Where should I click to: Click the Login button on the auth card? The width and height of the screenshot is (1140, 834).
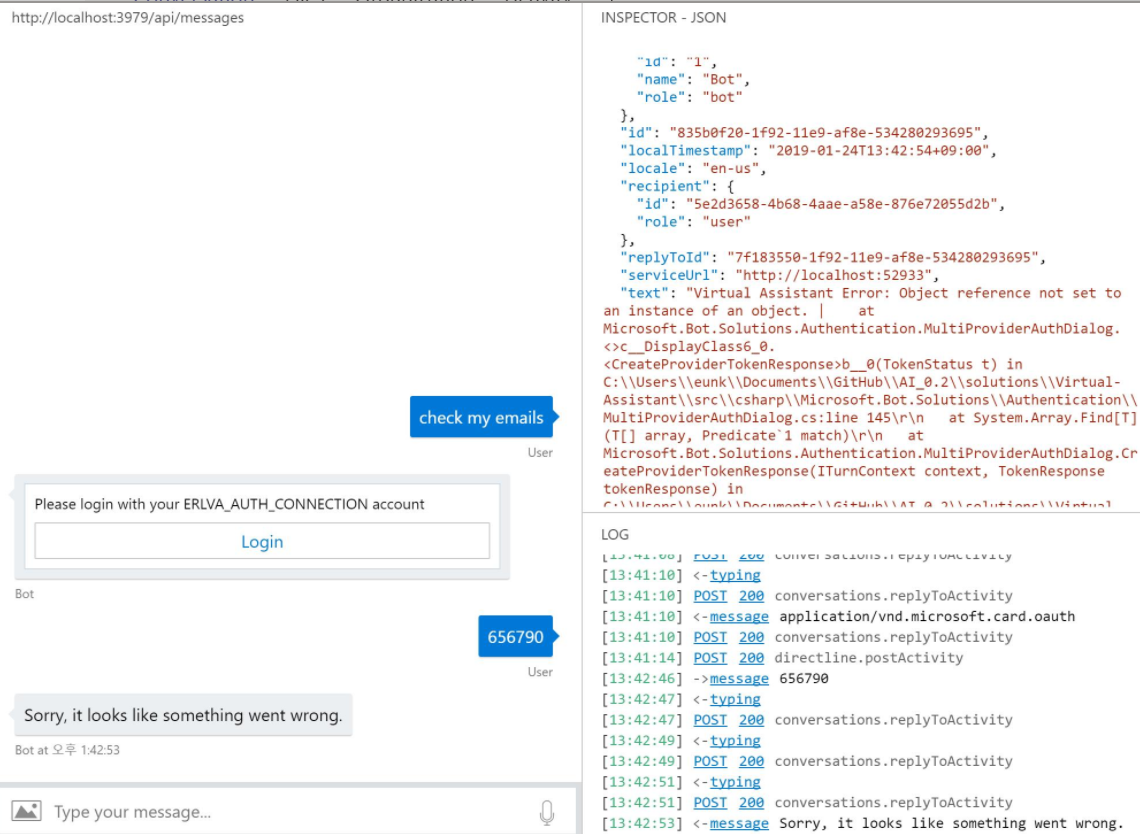(x=263, y=540)
